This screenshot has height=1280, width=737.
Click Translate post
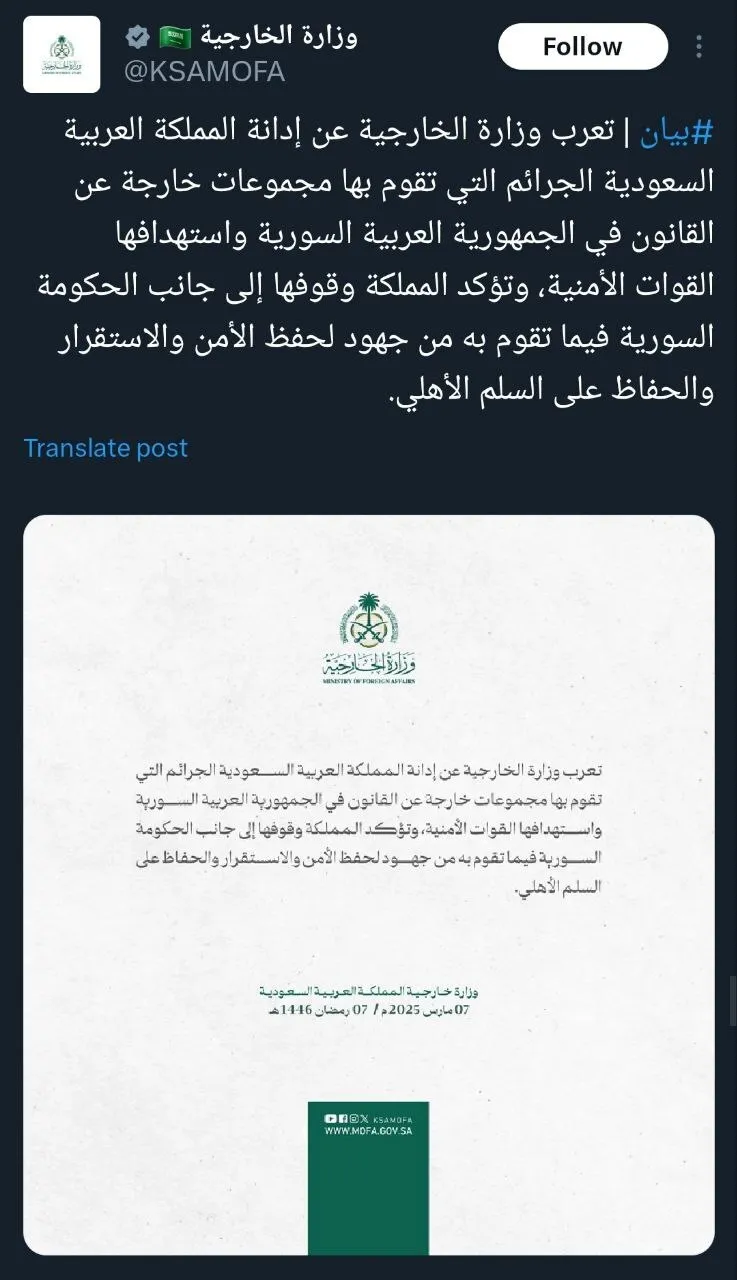106,448
